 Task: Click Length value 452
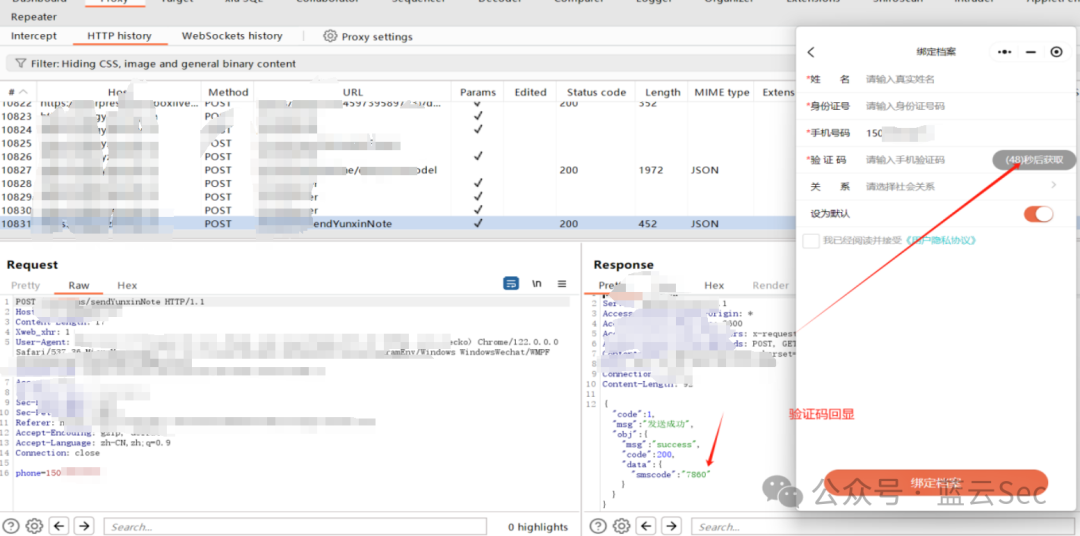(648, 224)
